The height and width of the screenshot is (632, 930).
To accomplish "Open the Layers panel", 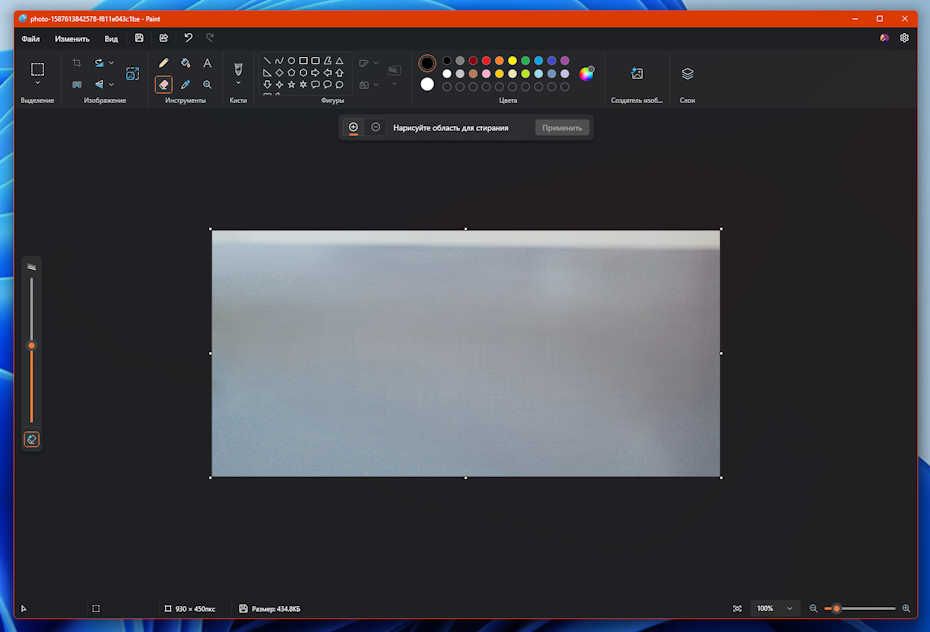I will (687, 74).
